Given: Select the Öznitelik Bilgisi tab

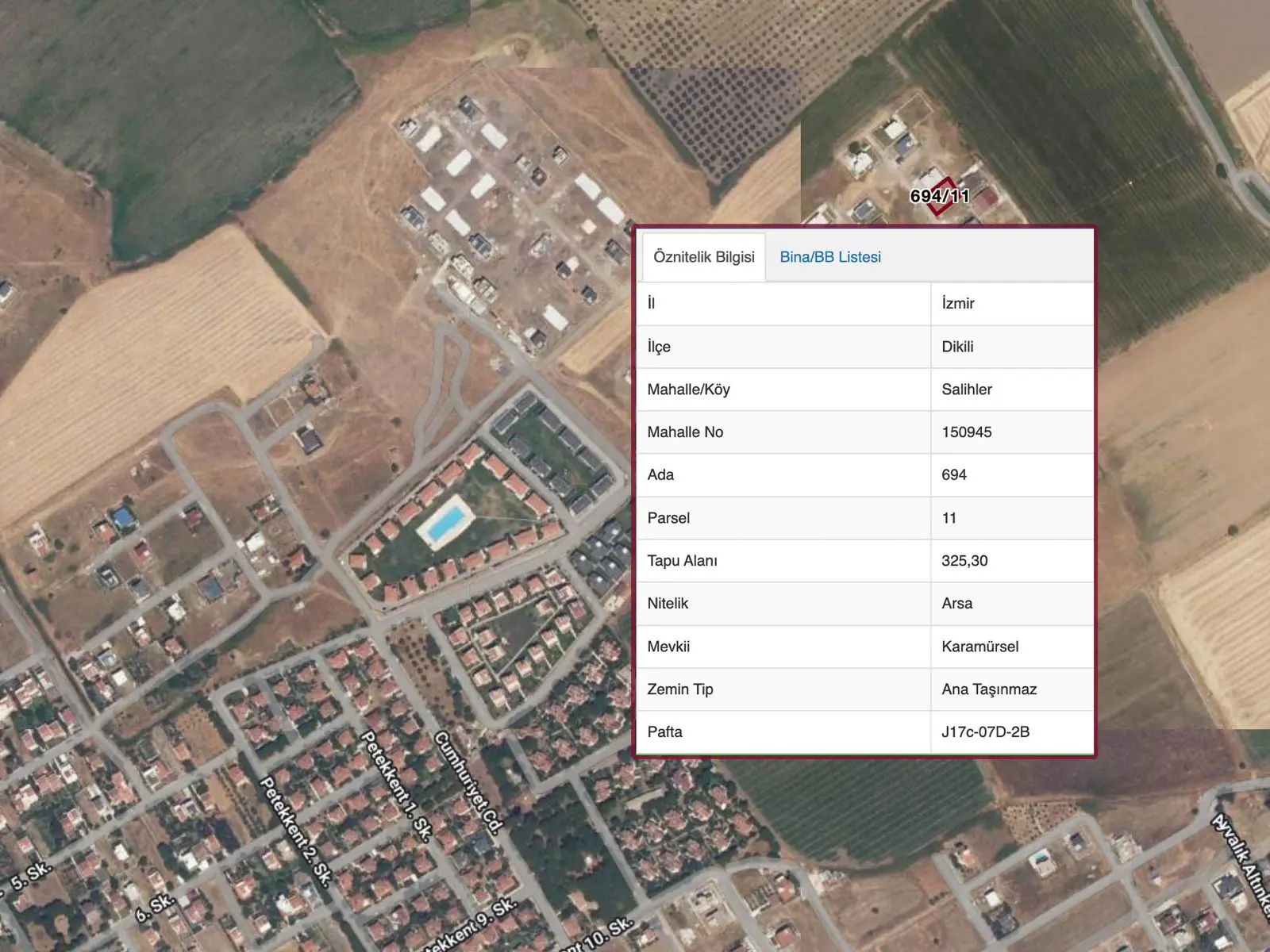Looking at the screenshot, I should click(x=704, y=257).
